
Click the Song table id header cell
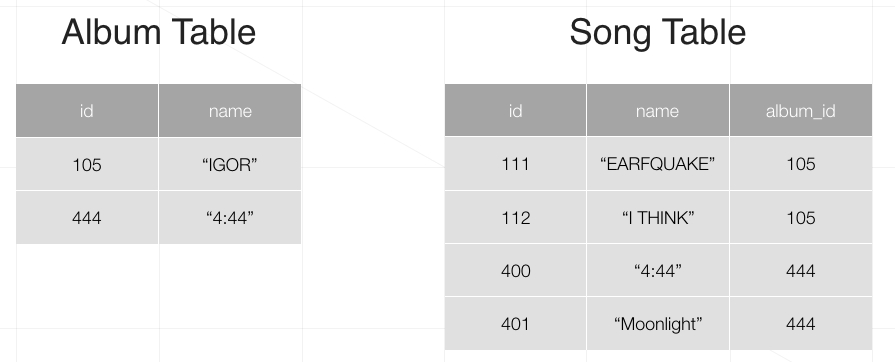(515, 110)
